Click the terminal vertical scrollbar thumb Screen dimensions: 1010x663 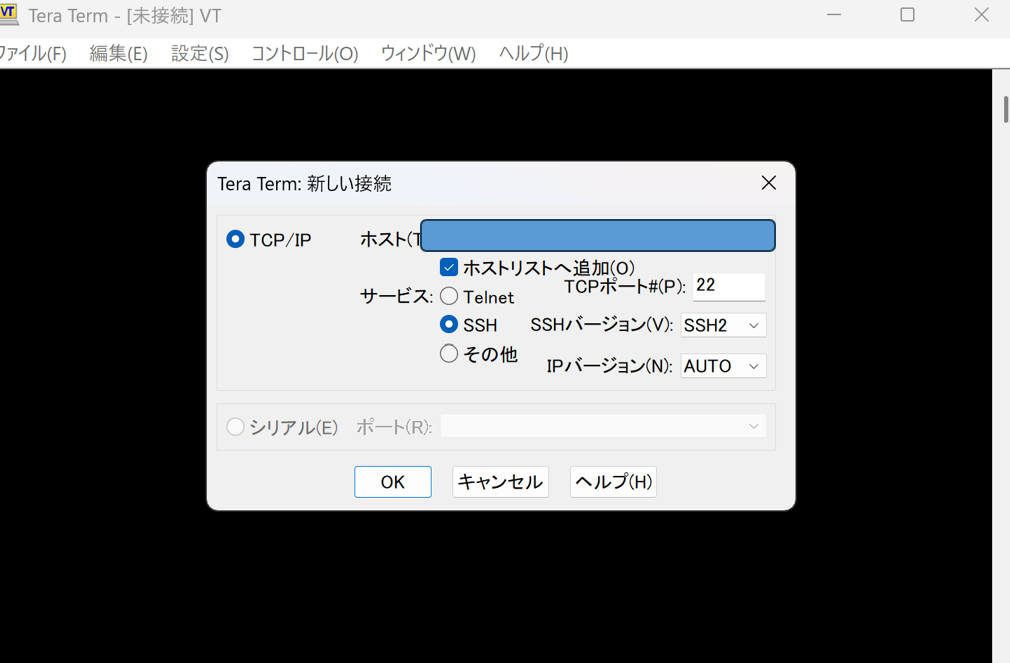1006,109
